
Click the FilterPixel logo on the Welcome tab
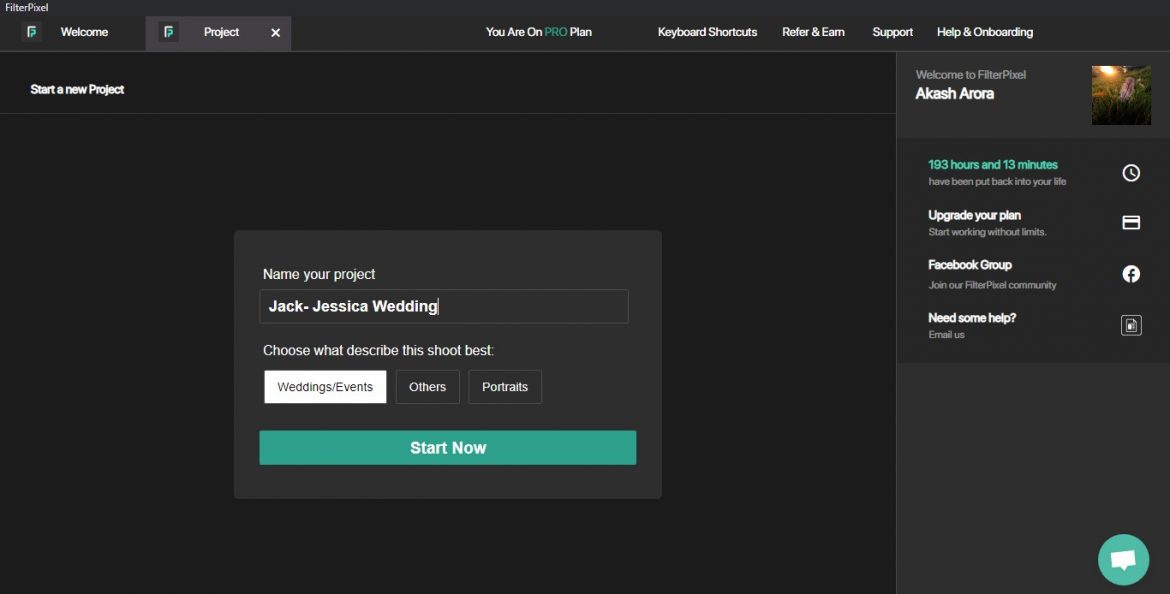tap(31, 32)
